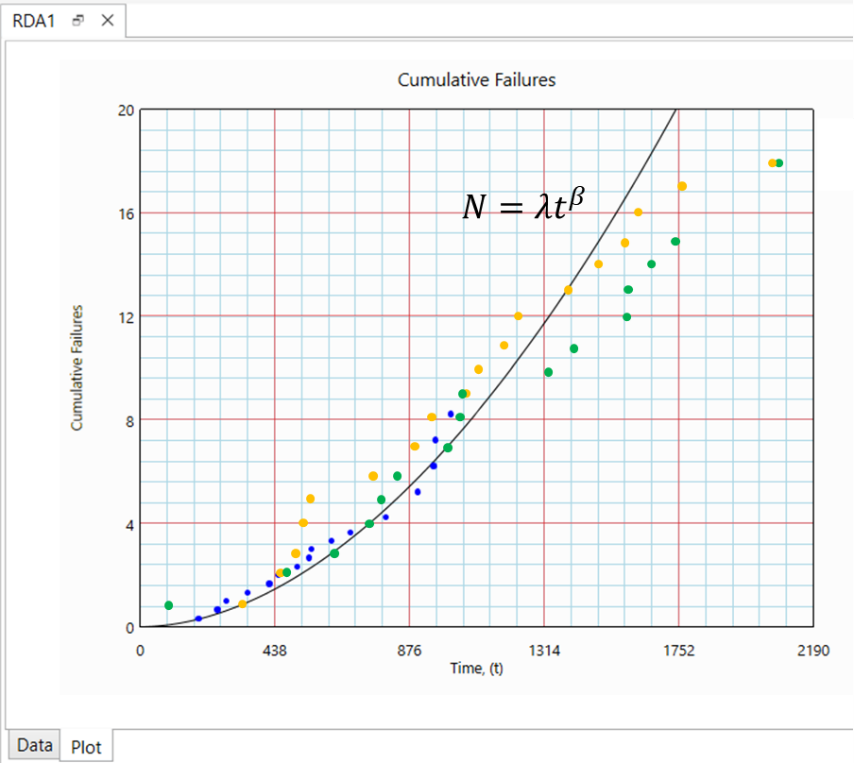The image size is (854, 763).
Task: Select the leftmost green data point
Action: click(169, 605)
